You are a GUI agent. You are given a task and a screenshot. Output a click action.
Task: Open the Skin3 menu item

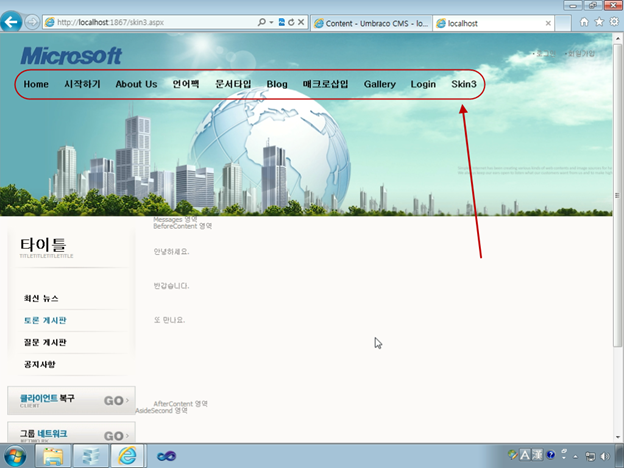point(464,84)
